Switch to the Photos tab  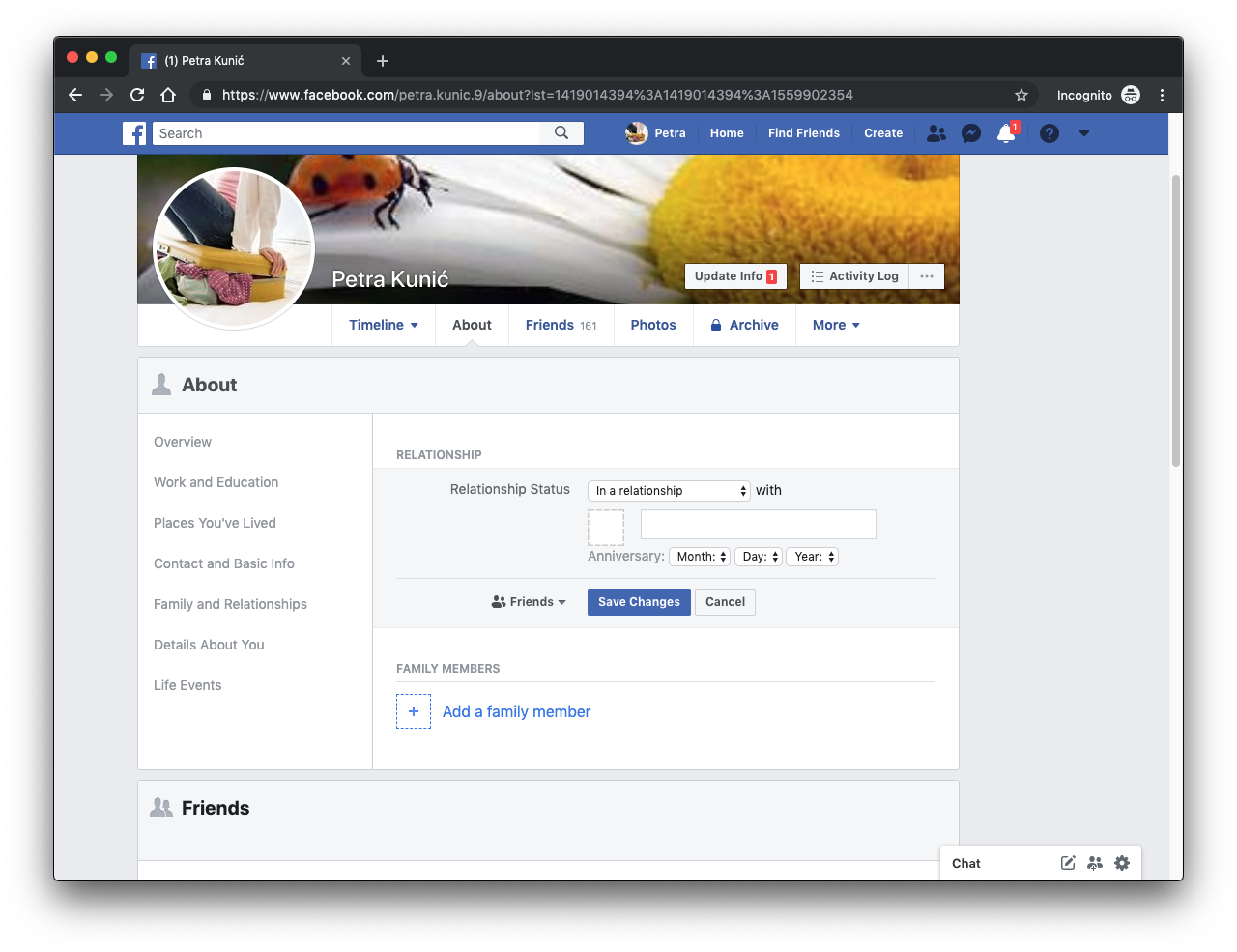(653, 325)
